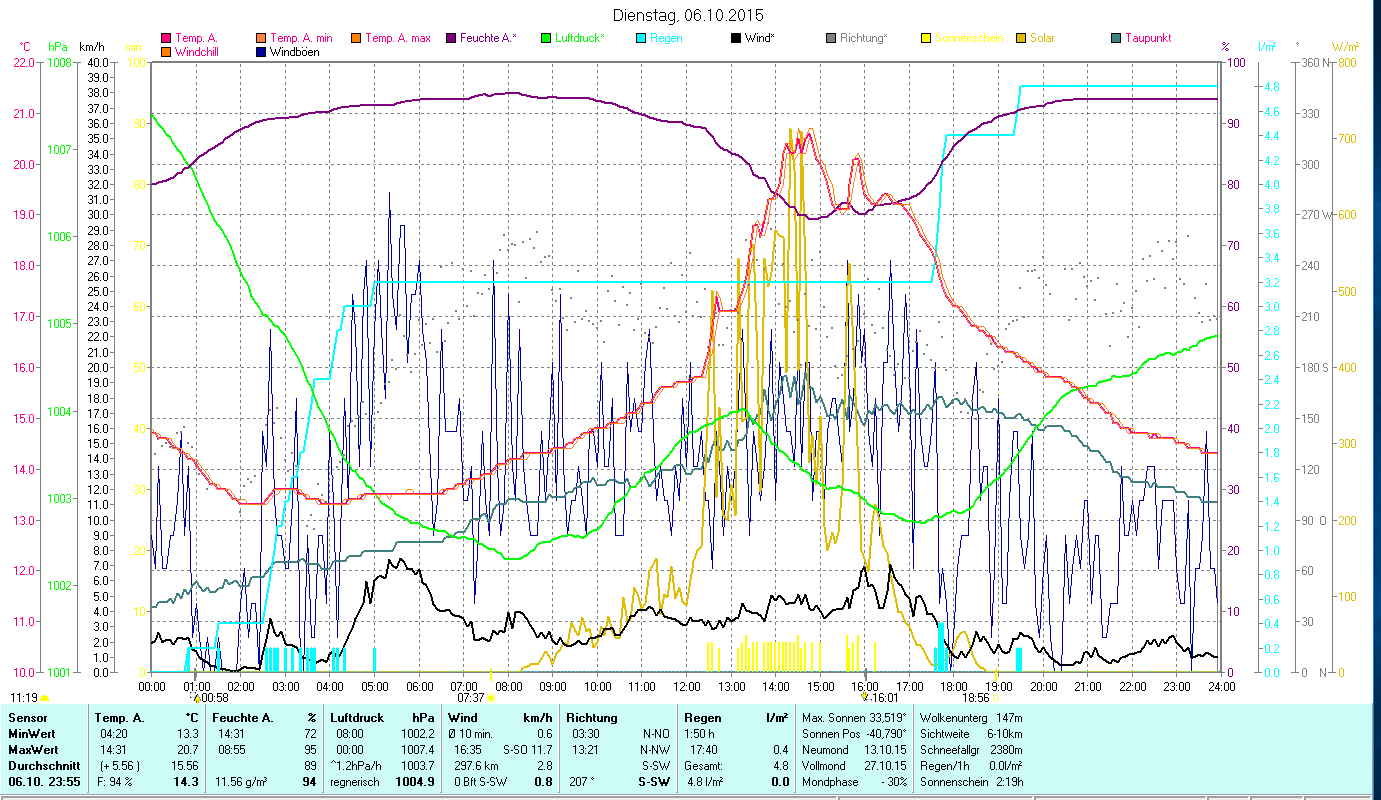Click the orange Temp. A. max legend swatch
This screenshot has width=1381, height=800.
354,39
